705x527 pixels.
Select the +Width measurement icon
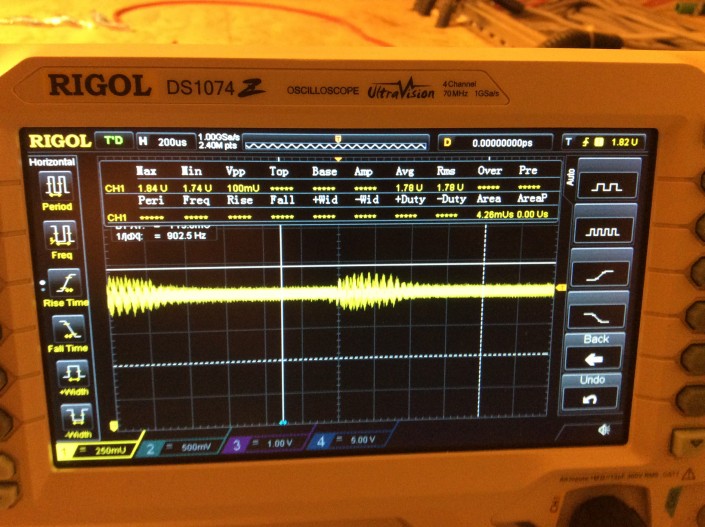click(72, 374)
